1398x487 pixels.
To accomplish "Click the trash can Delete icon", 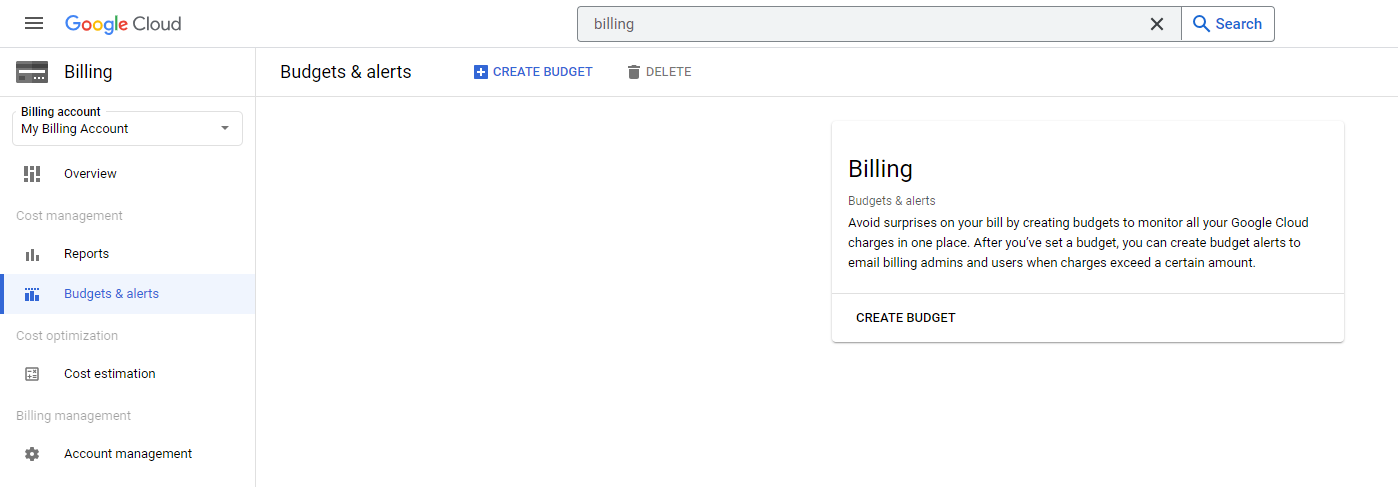I will pyautogui.click(x=633, y=72).
